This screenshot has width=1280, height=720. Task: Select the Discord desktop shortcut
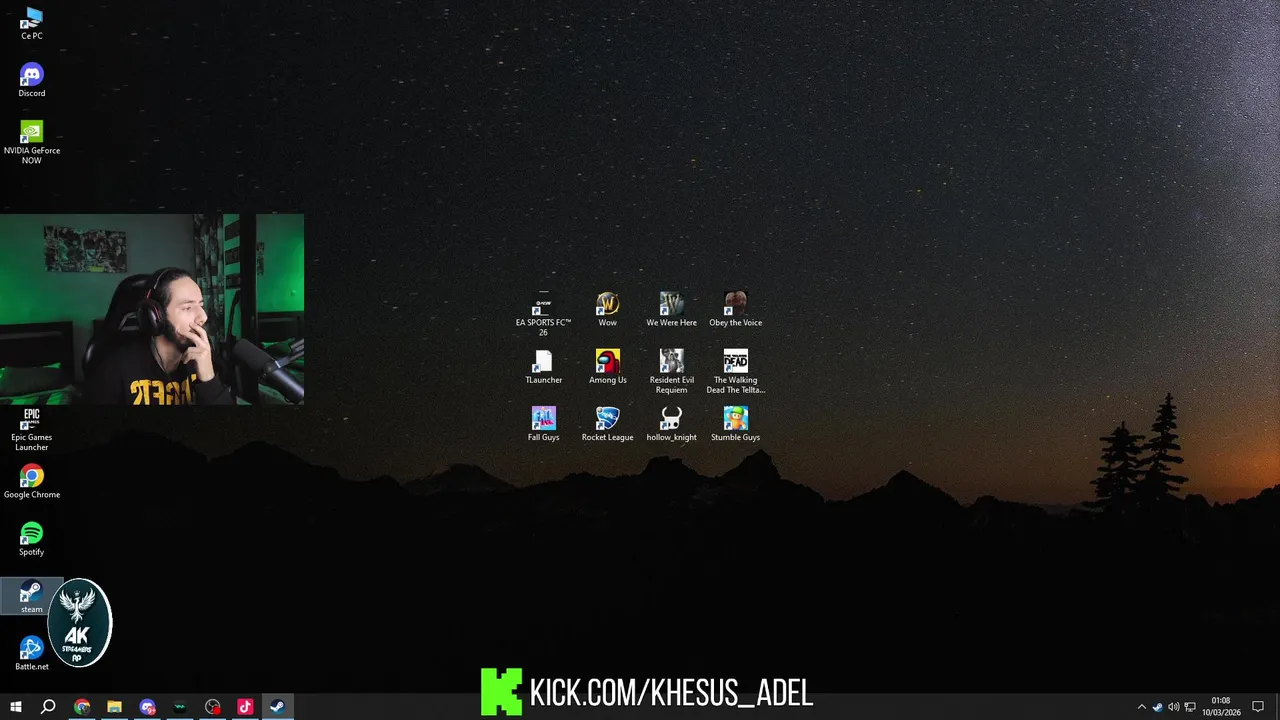(32, 81)
